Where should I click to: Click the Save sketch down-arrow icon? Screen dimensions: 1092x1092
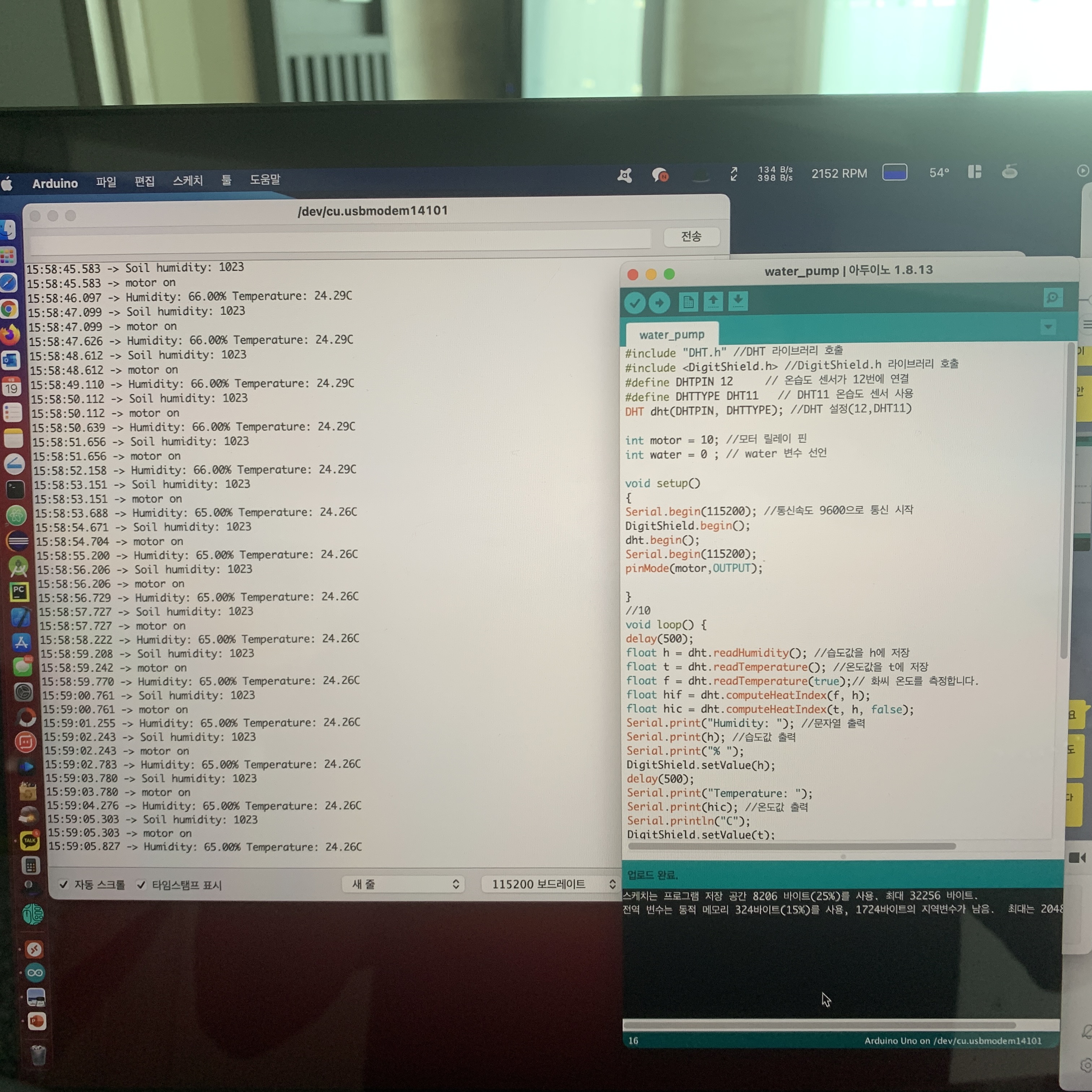tap(738, 301)
